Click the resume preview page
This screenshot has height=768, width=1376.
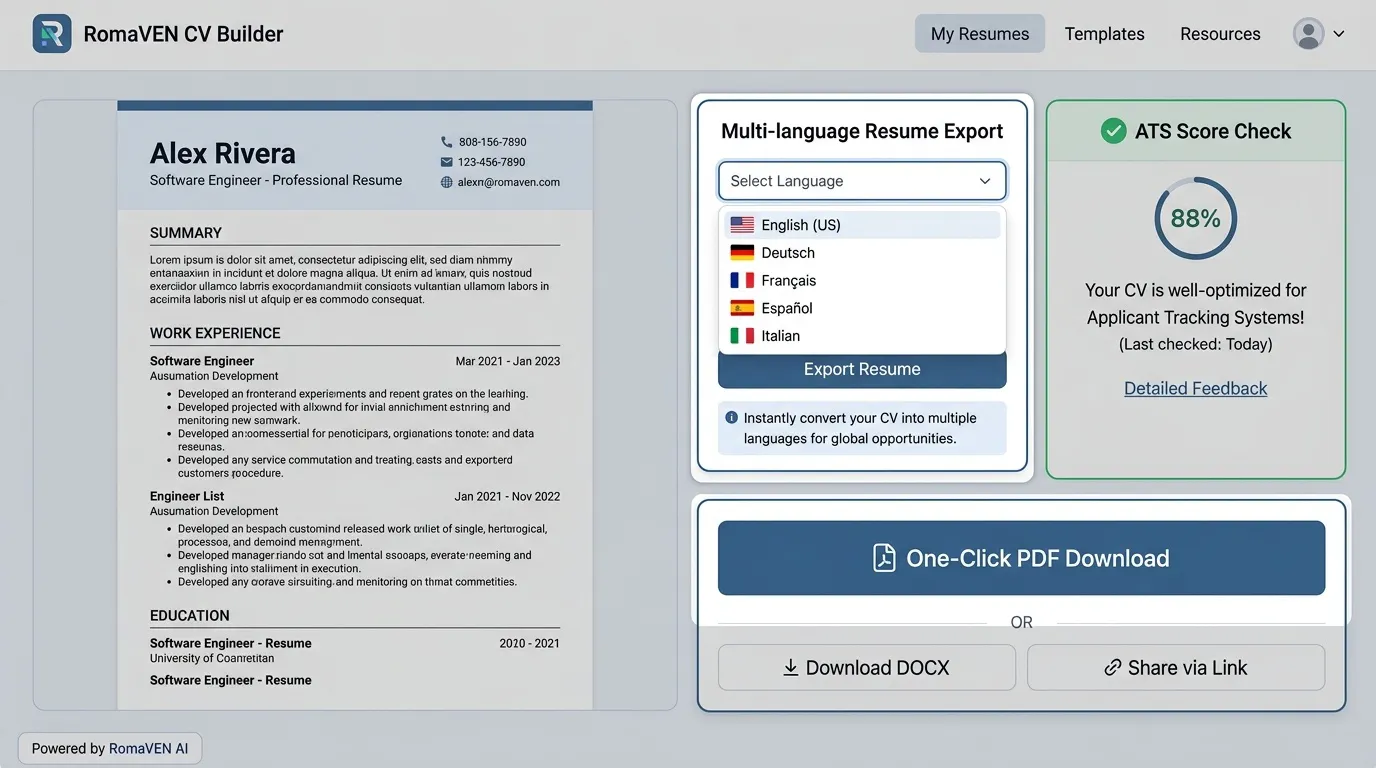(355, 405)
